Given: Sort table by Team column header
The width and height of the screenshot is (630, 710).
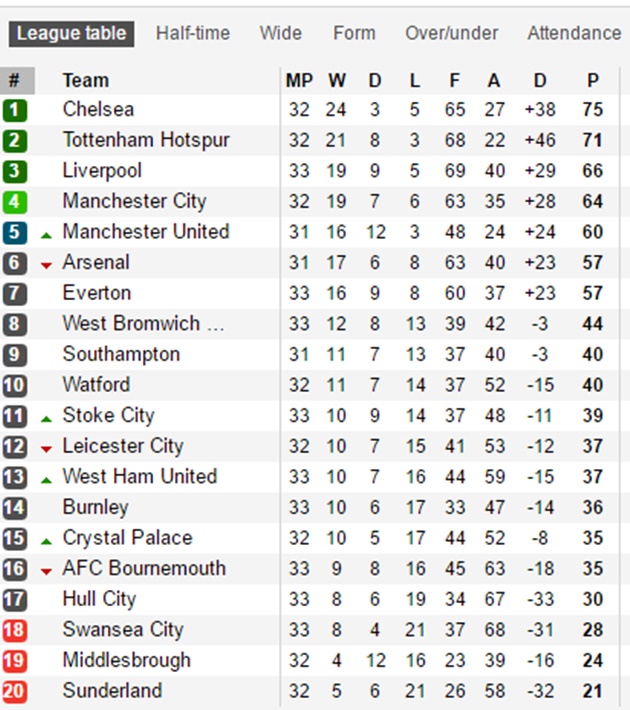Looking at the screenshot, I should (86, 80).
